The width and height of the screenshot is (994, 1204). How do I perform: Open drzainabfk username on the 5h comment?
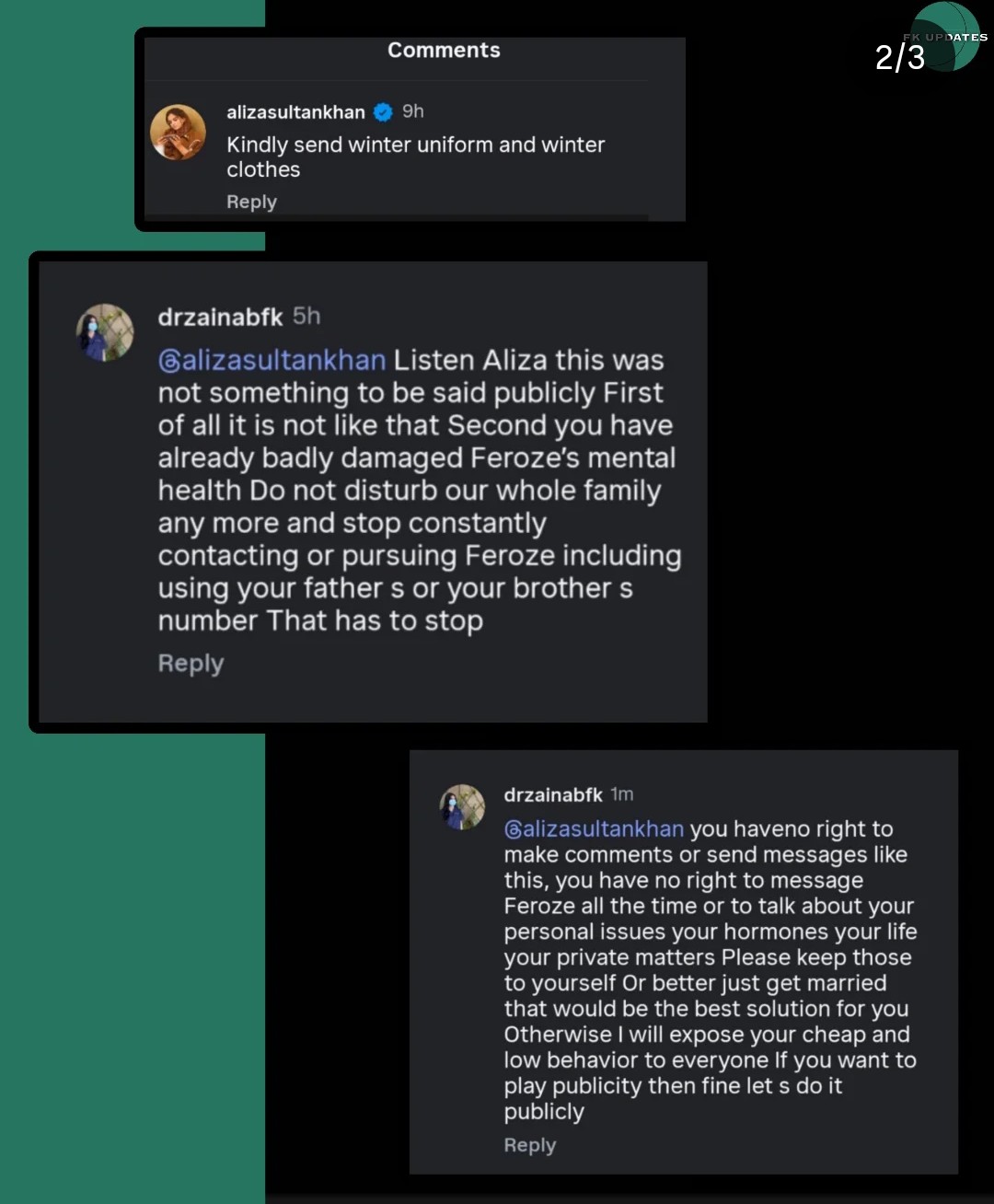coord(220,318)
